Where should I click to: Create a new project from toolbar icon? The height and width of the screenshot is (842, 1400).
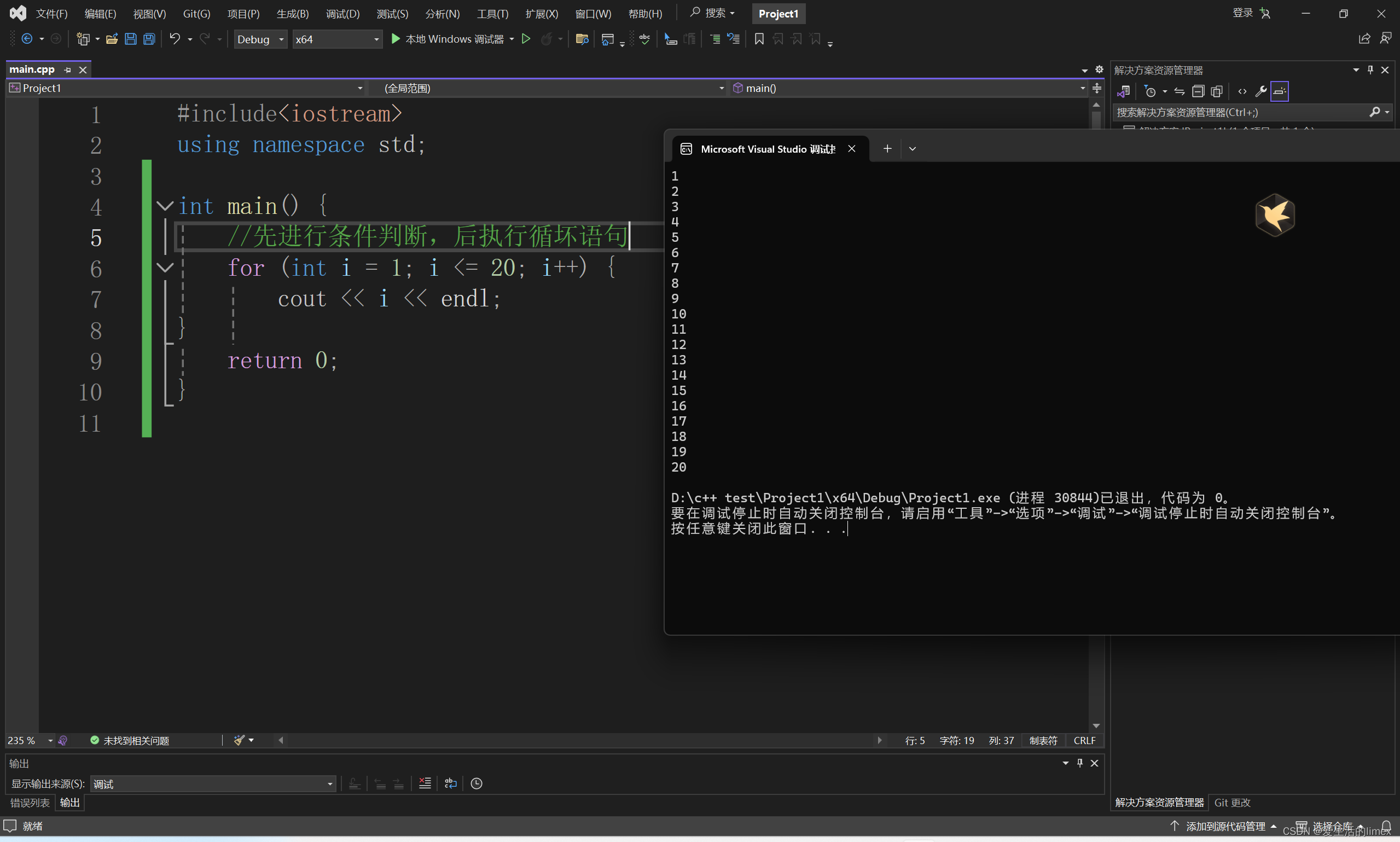[83, 39]
